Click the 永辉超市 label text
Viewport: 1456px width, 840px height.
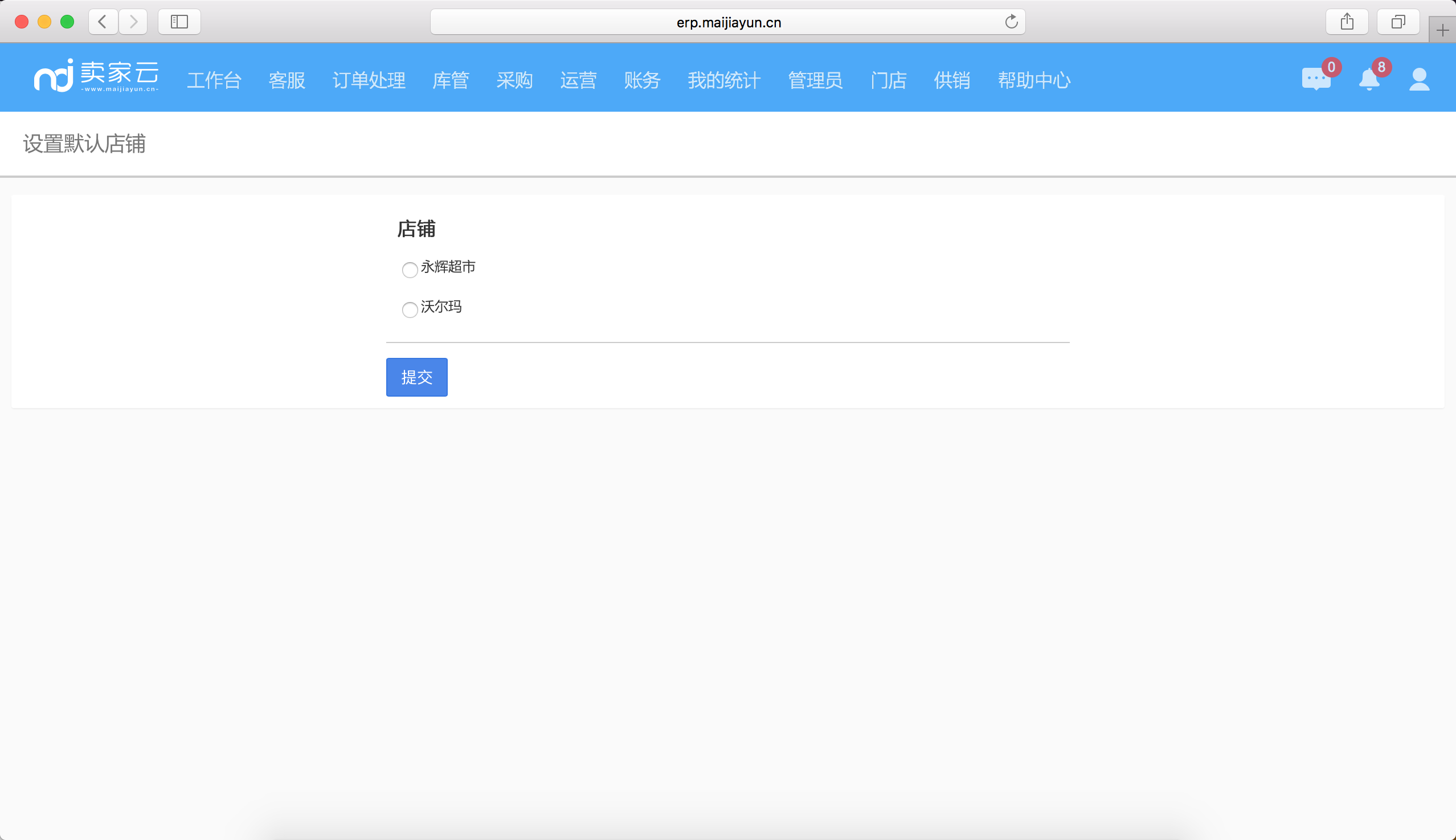click(448, 267)
